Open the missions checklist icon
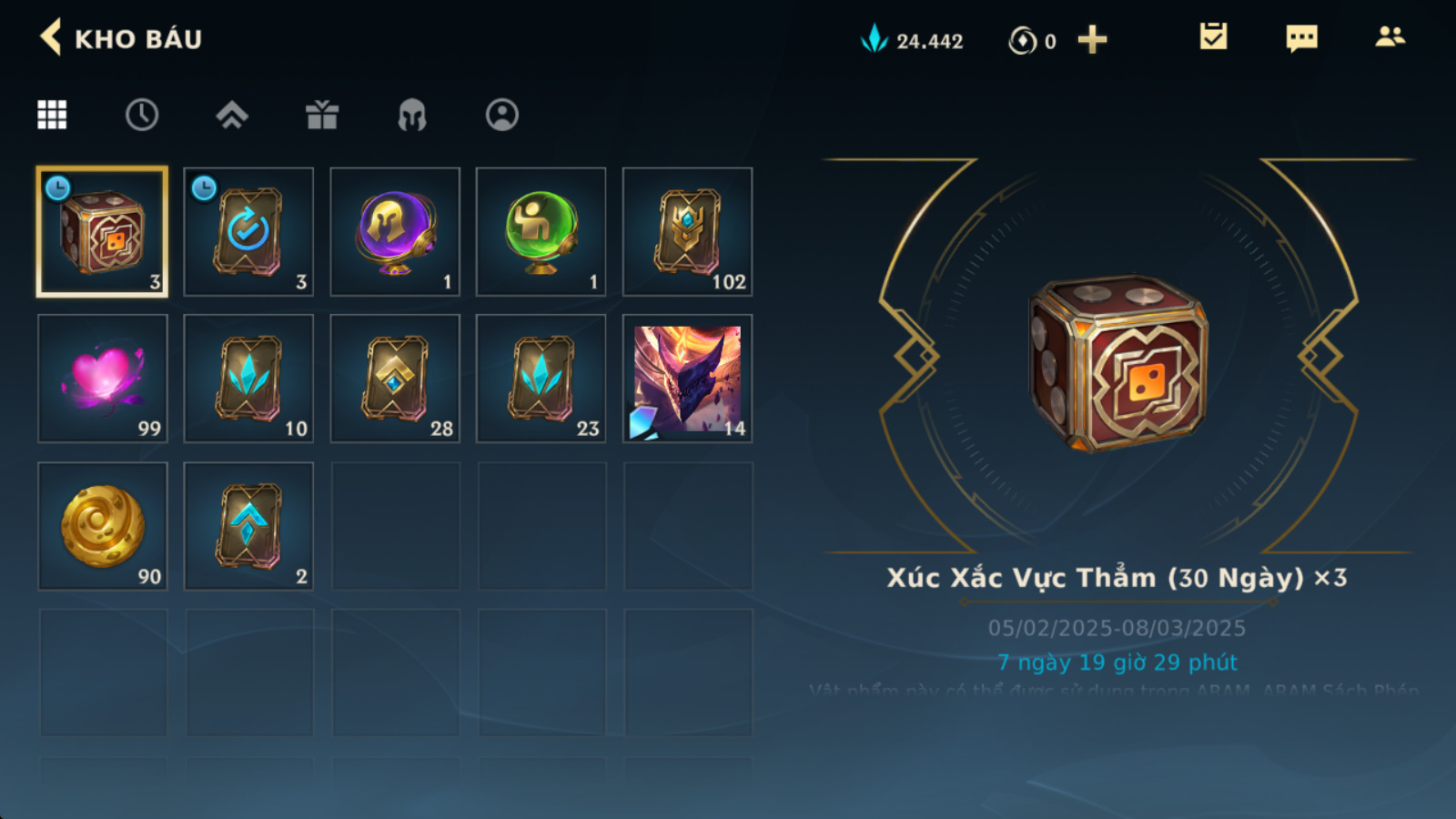The width and height of the screenshot is (1456, 819). coord(1213,36)
